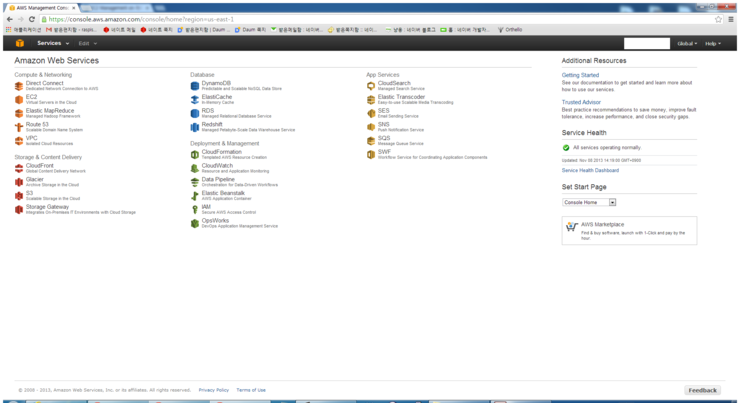Expand the Help dropdown menu

[713, 43]
